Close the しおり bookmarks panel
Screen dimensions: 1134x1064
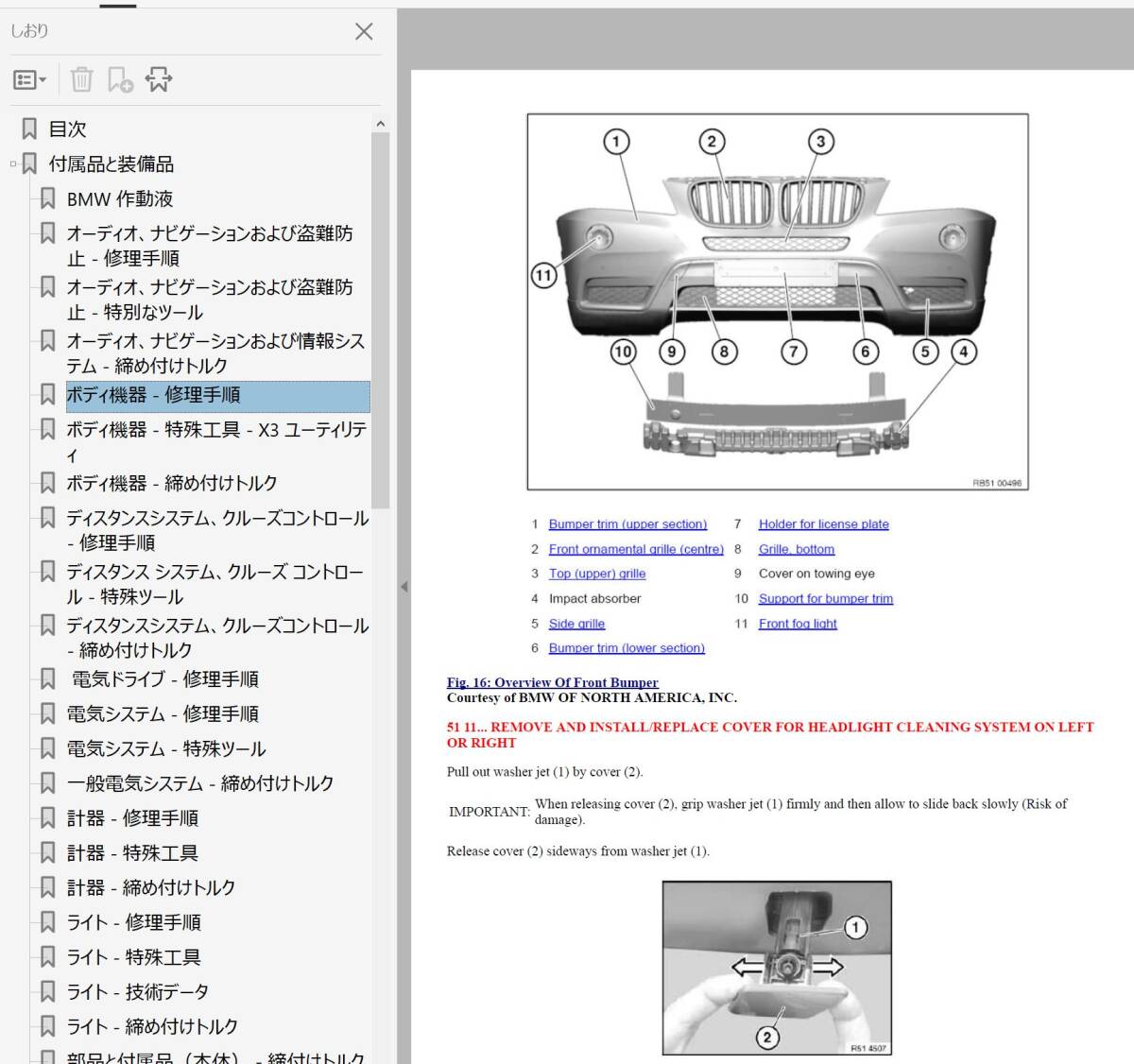point(364,31)
